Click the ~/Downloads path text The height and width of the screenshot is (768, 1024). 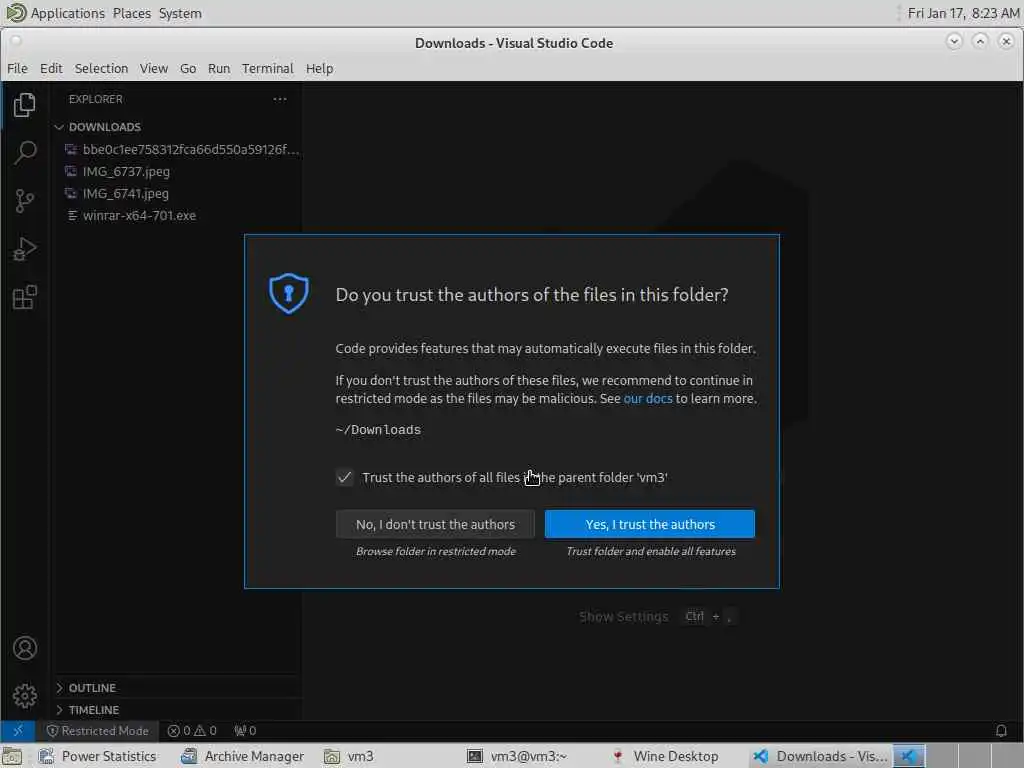(378, 430)
